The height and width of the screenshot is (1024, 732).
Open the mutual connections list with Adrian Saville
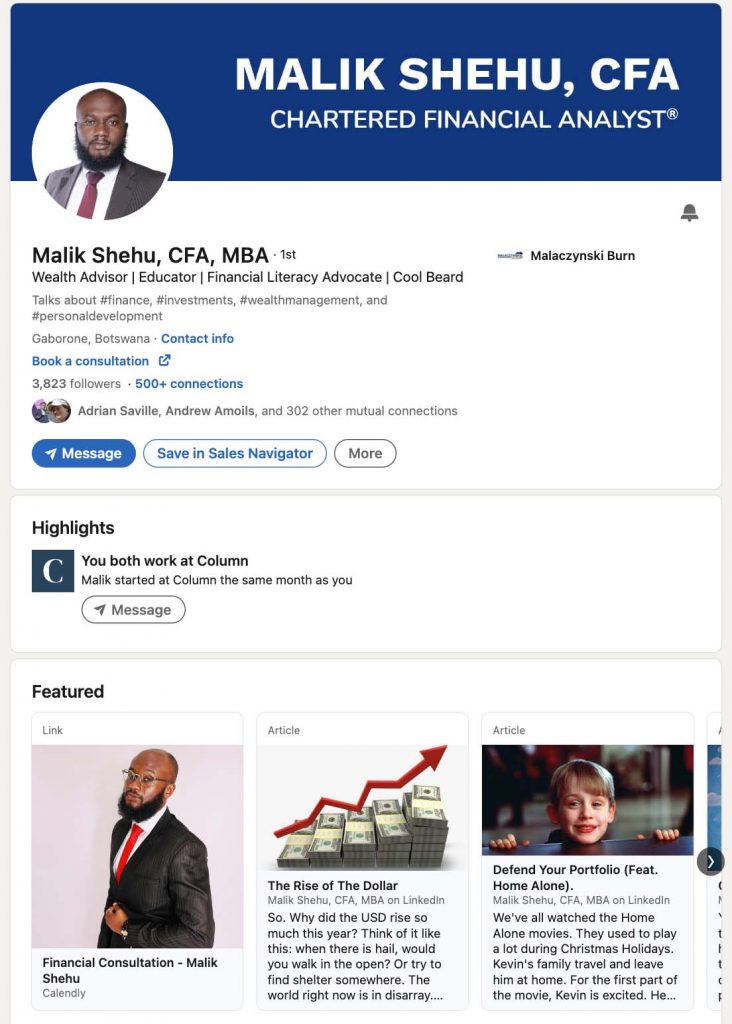(x=267, y=411)
